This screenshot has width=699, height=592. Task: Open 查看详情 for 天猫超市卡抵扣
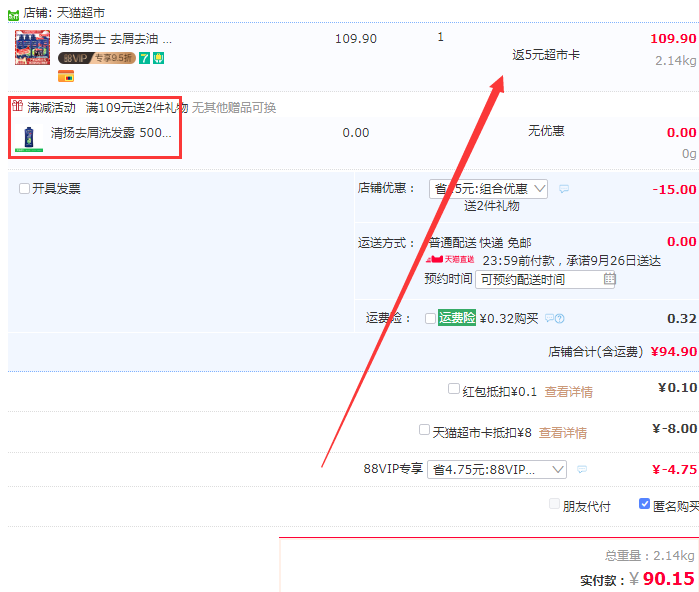pos(563,432)
